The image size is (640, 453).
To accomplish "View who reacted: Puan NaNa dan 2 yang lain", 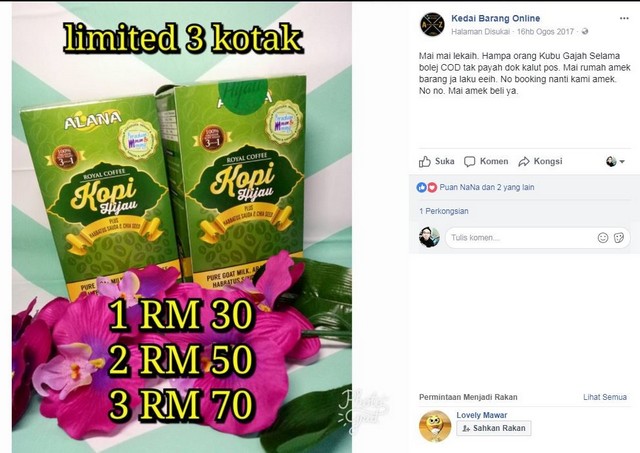I will [487, 187].
